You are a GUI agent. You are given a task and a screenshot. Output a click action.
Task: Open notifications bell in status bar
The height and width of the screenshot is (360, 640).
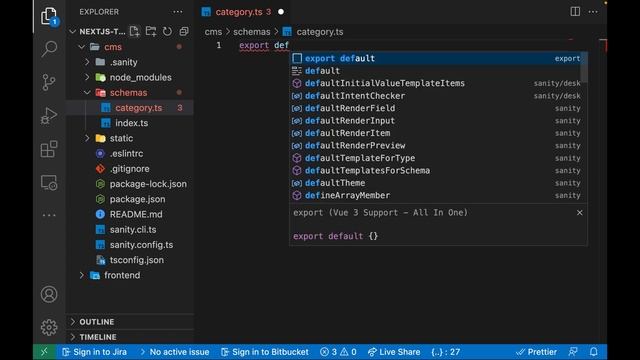(x=593, y=352)
